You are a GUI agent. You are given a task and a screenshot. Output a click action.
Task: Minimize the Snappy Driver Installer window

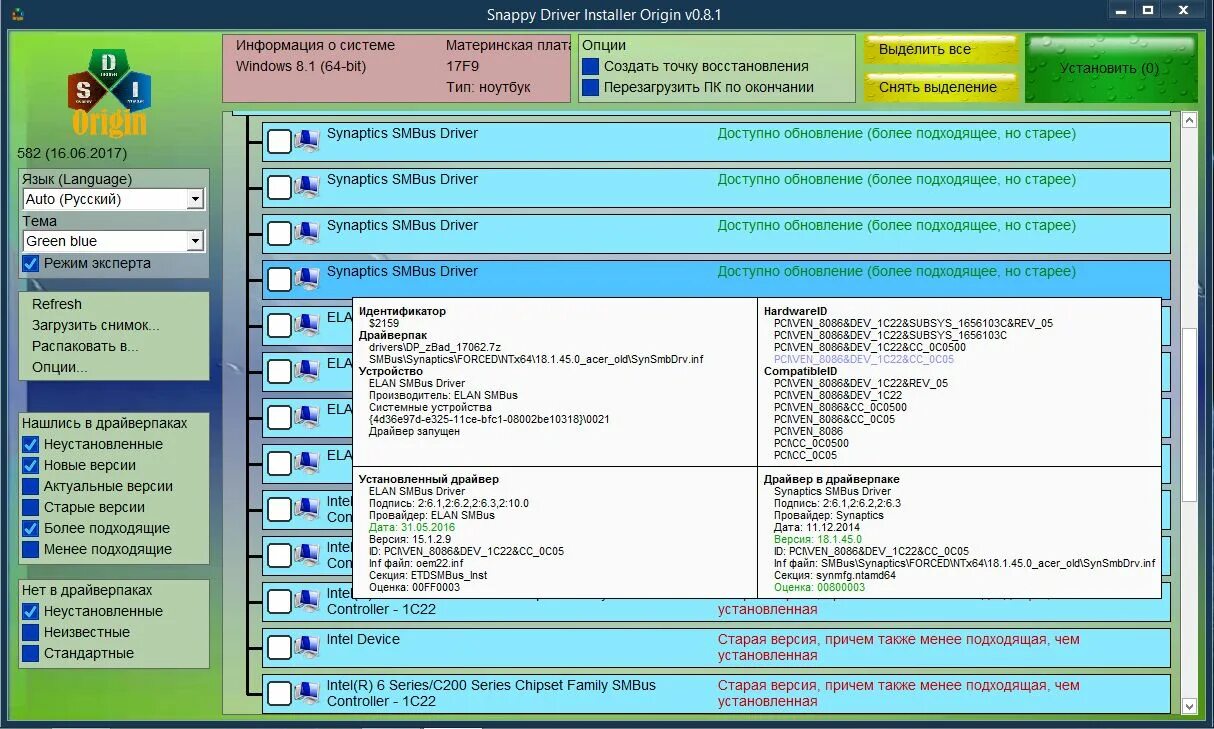coord(1120,10)
